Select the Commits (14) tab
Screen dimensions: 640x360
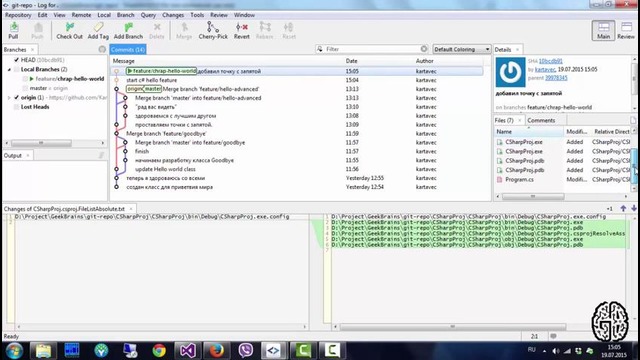coord(128,49)
